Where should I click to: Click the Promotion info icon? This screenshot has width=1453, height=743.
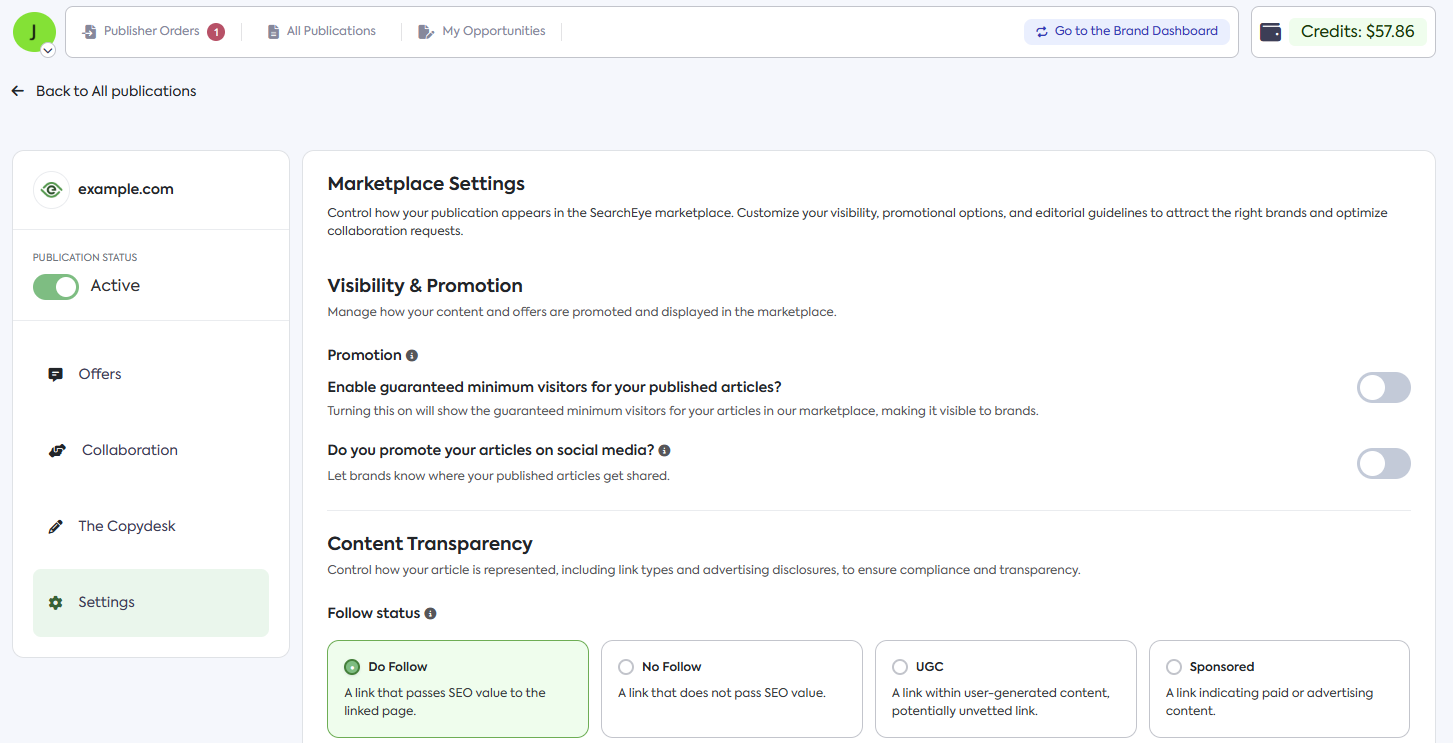click(x=412, y=356)
